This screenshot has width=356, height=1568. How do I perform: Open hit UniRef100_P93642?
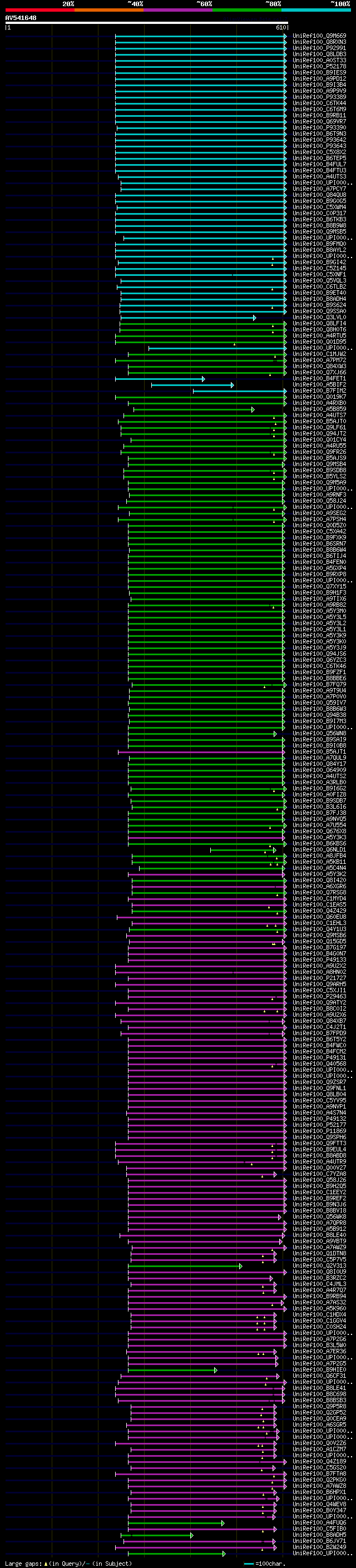(x=319, y=140)
